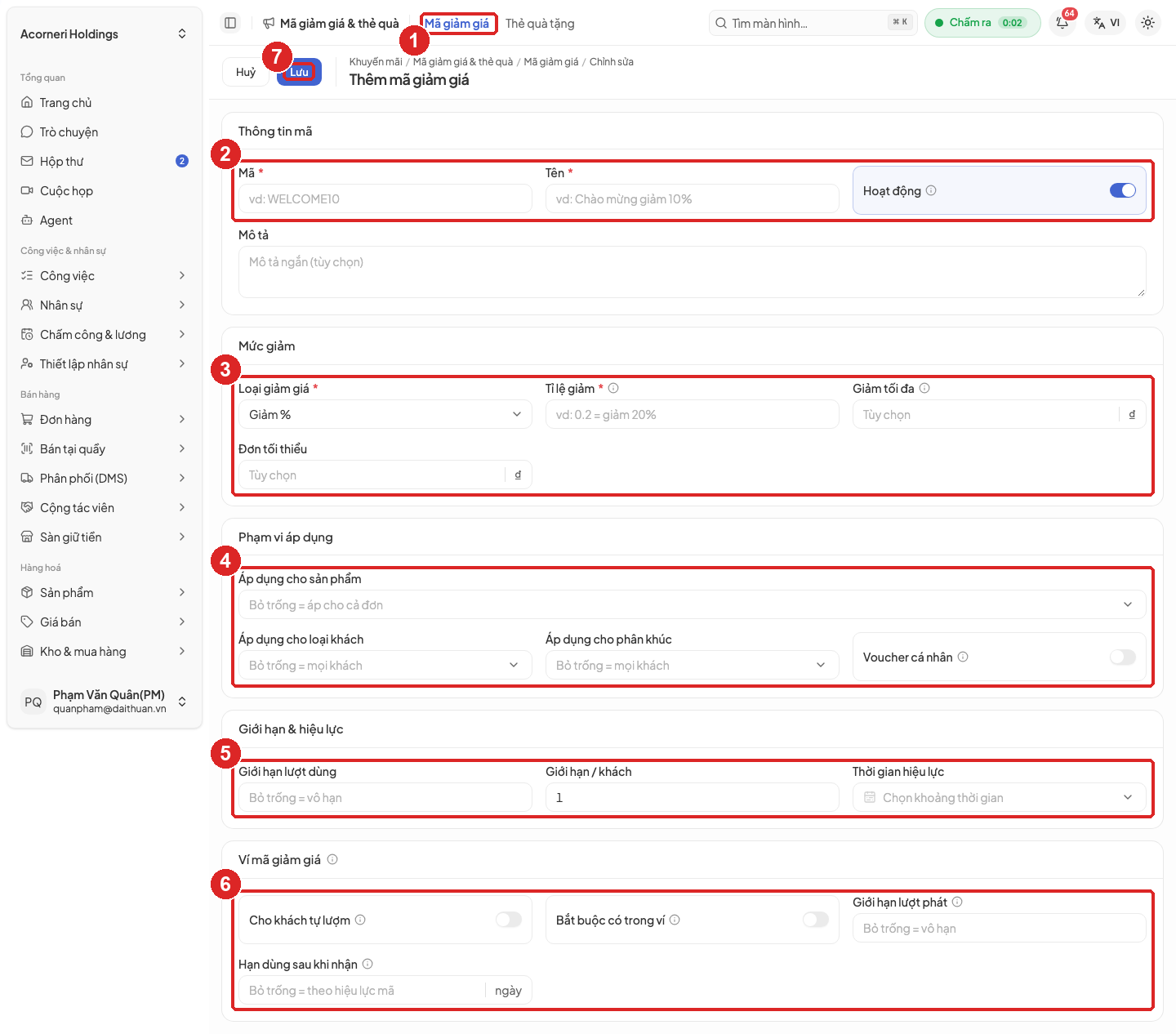
Task: Click info icon beside Voucher cá nhân
Action: tap(963, 657)
